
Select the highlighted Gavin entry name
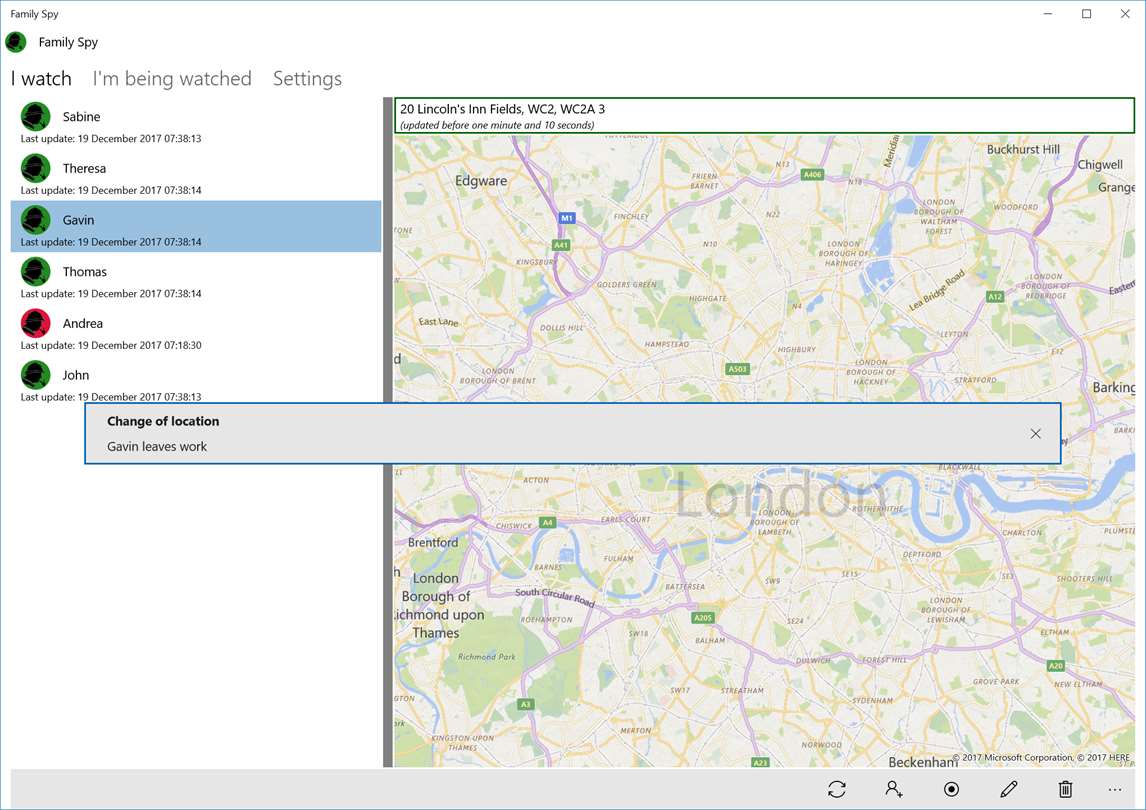(x=78, y=220)
